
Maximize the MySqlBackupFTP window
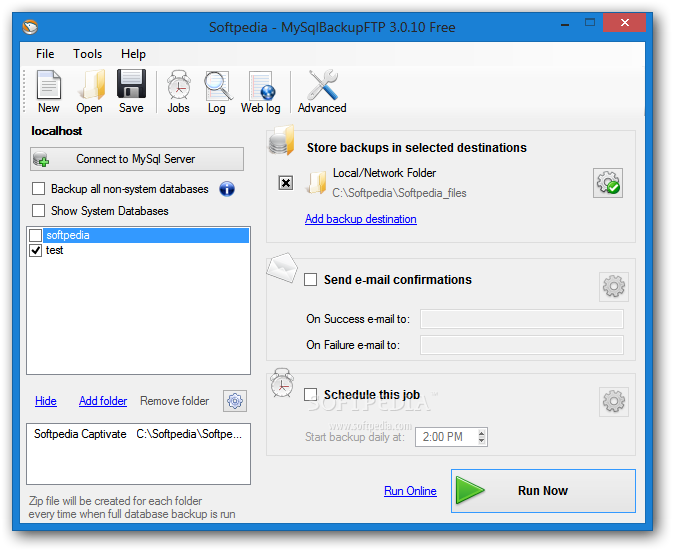(x=590, y=23)
